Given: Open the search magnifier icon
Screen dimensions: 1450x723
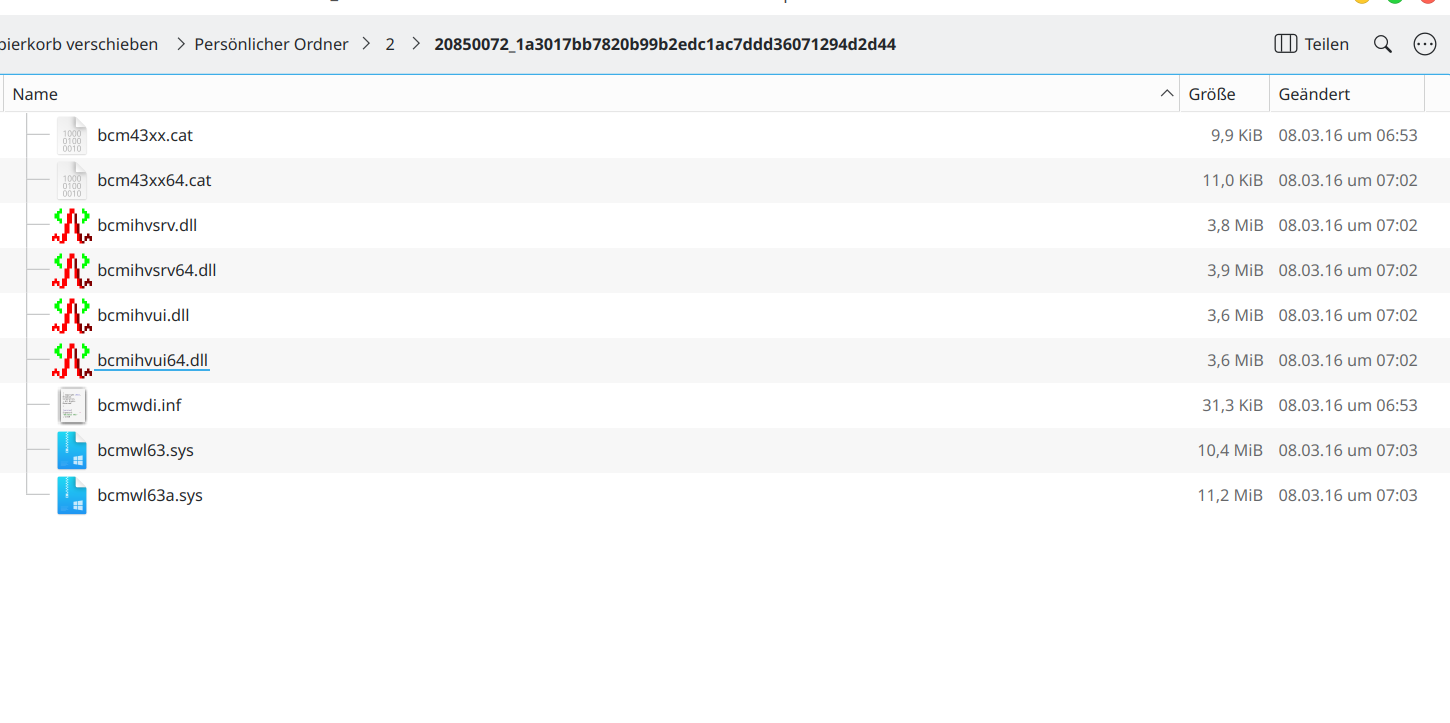Looking at the screenshot, I should click(1383, 44).
